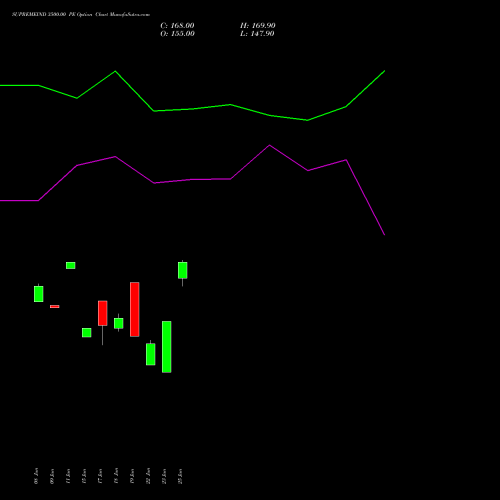Screen dimensions: 500x500
Task: Click the 22 Jan date axis label
Action: (148, 476)
